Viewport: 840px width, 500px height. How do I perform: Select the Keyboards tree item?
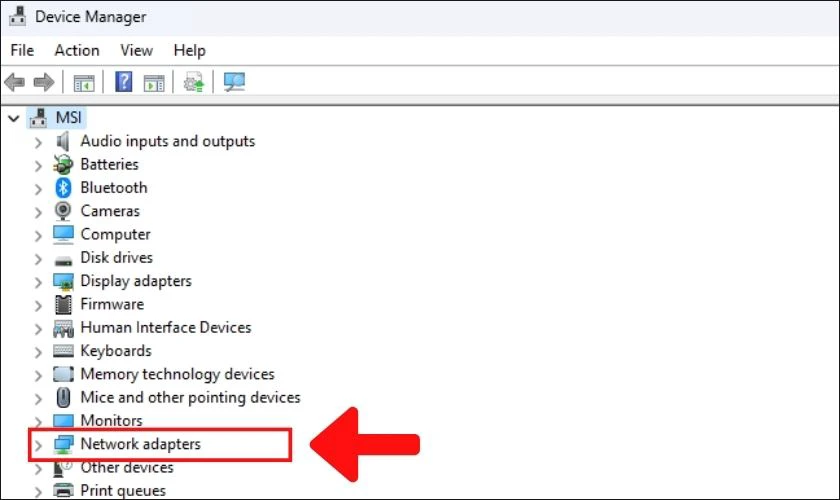(116, 351)
